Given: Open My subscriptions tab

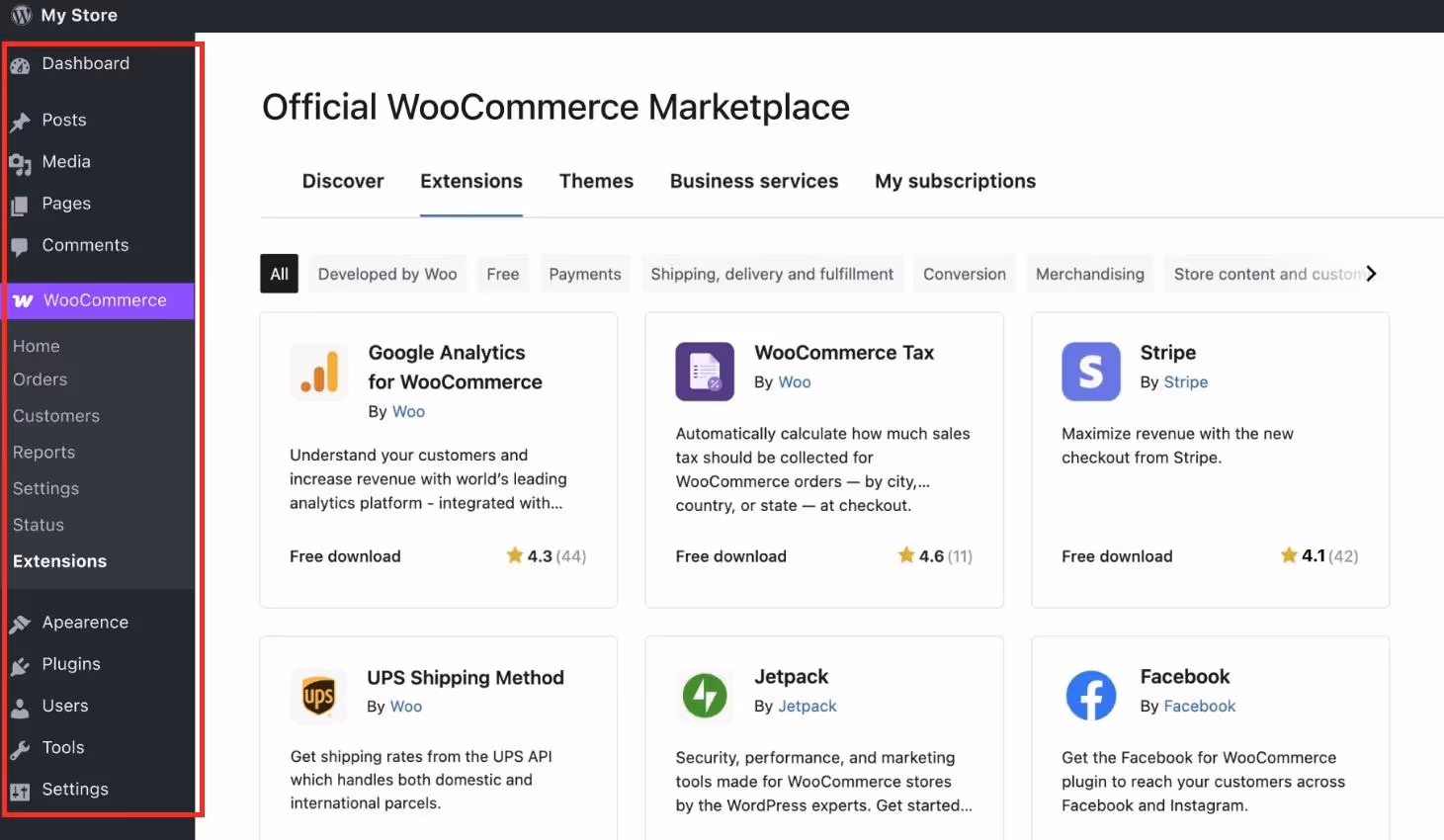Looking at the screenshot, I should [956, 181].
